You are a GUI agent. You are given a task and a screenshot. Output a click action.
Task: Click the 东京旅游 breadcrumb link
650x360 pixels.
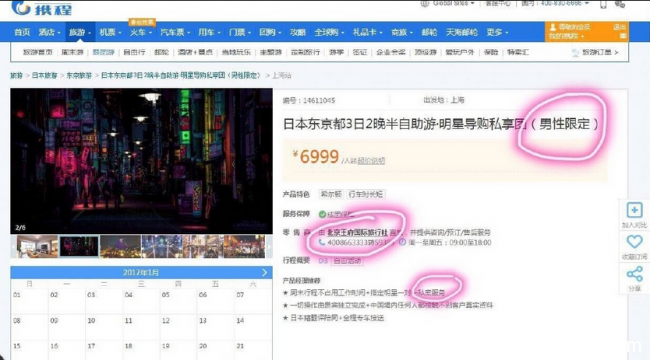click(x=79, y=75)
